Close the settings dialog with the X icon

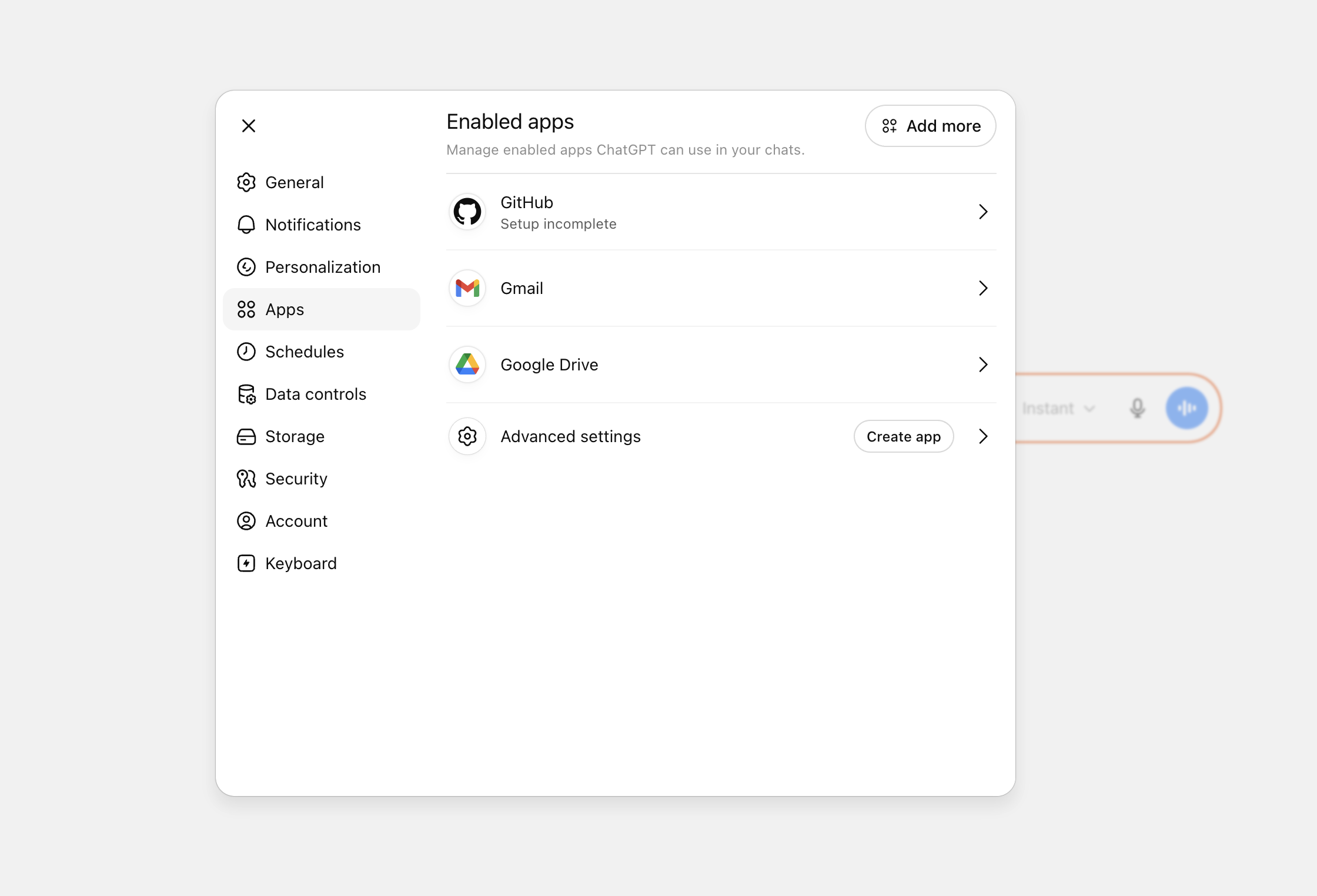click(x=249, y=126)
